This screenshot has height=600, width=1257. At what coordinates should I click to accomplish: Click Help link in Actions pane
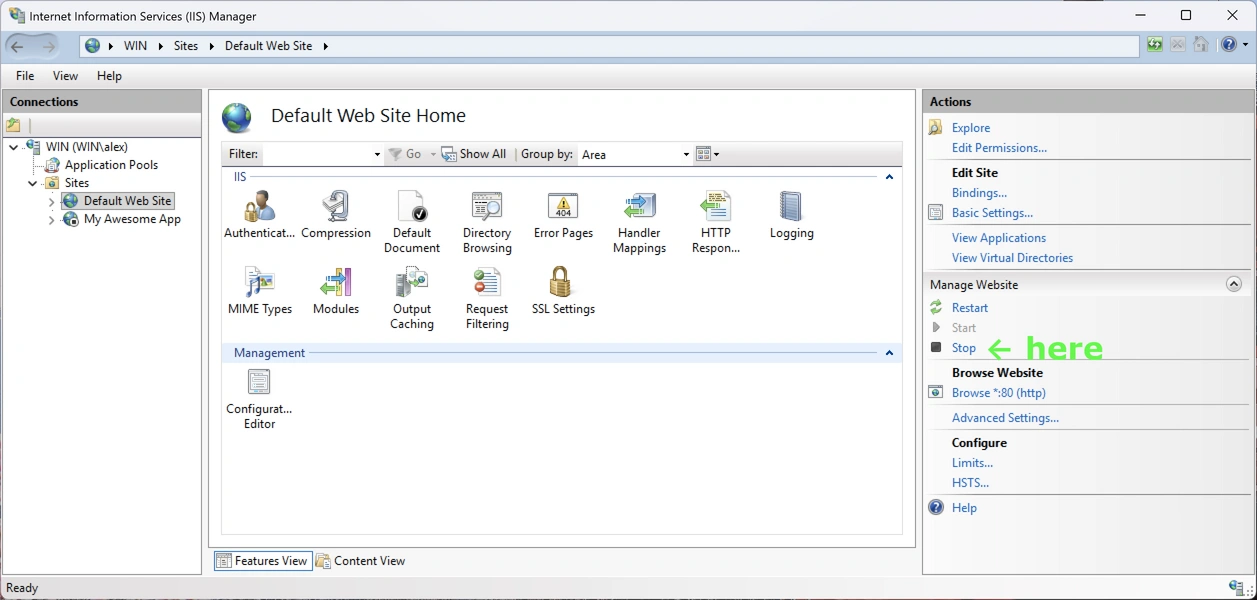click(x=964, y=508)
